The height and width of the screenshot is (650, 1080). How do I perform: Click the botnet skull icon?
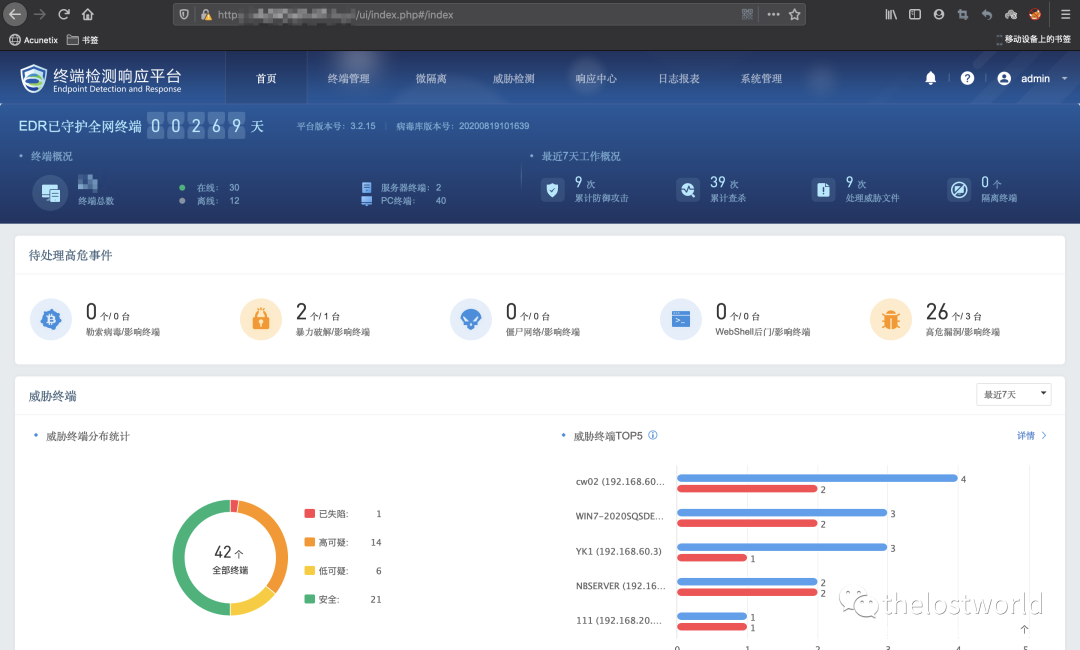470,319
